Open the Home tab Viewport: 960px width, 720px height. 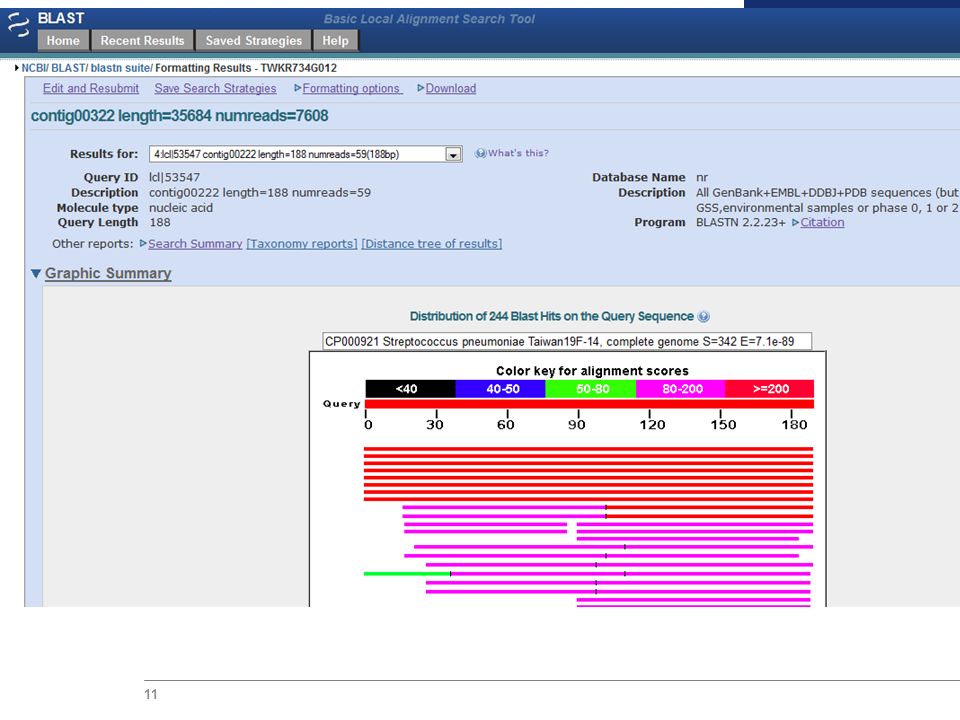click(x=63, y=40)
